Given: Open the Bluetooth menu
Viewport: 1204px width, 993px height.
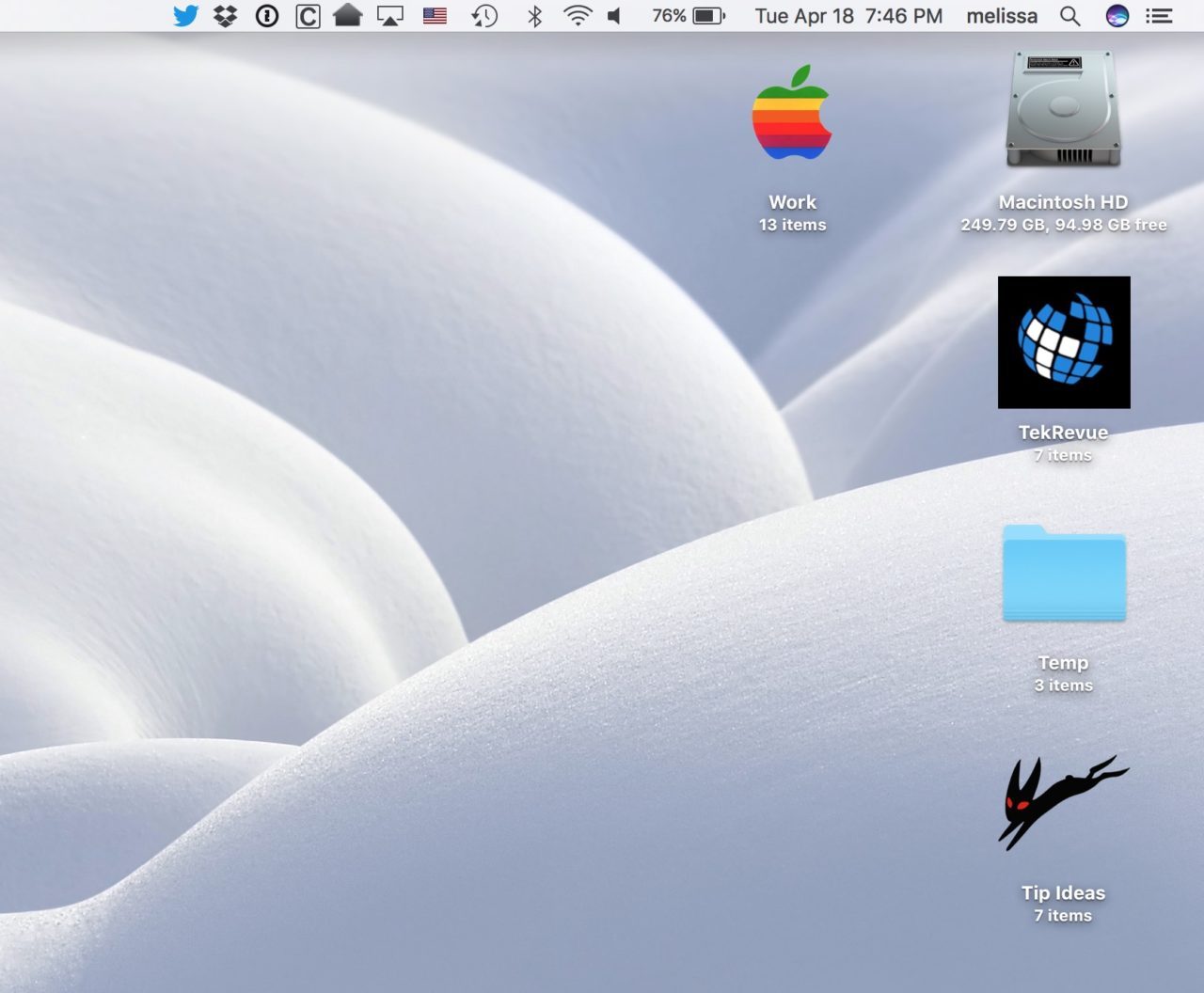Looking at the screenshot, I should [536, 15].
